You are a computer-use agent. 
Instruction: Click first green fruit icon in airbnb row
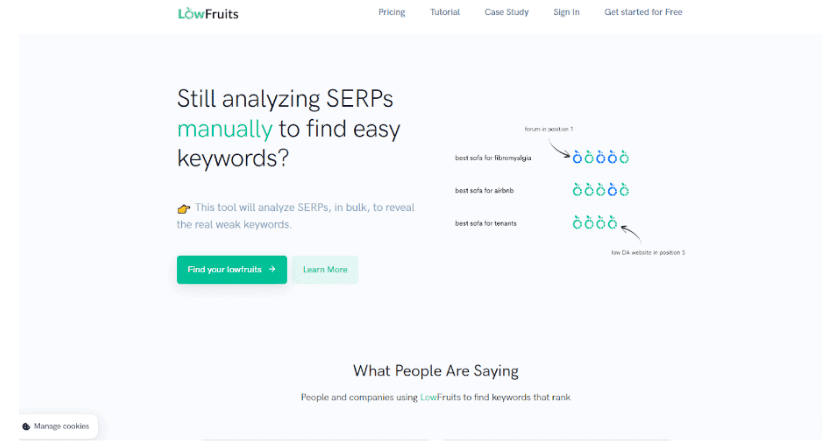click(x=577, y=190)
